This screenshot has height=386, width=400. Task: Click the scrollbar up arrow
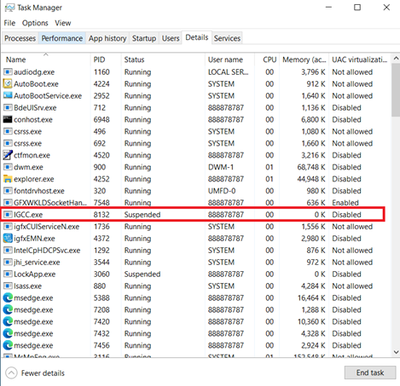(x=395, y=58)
